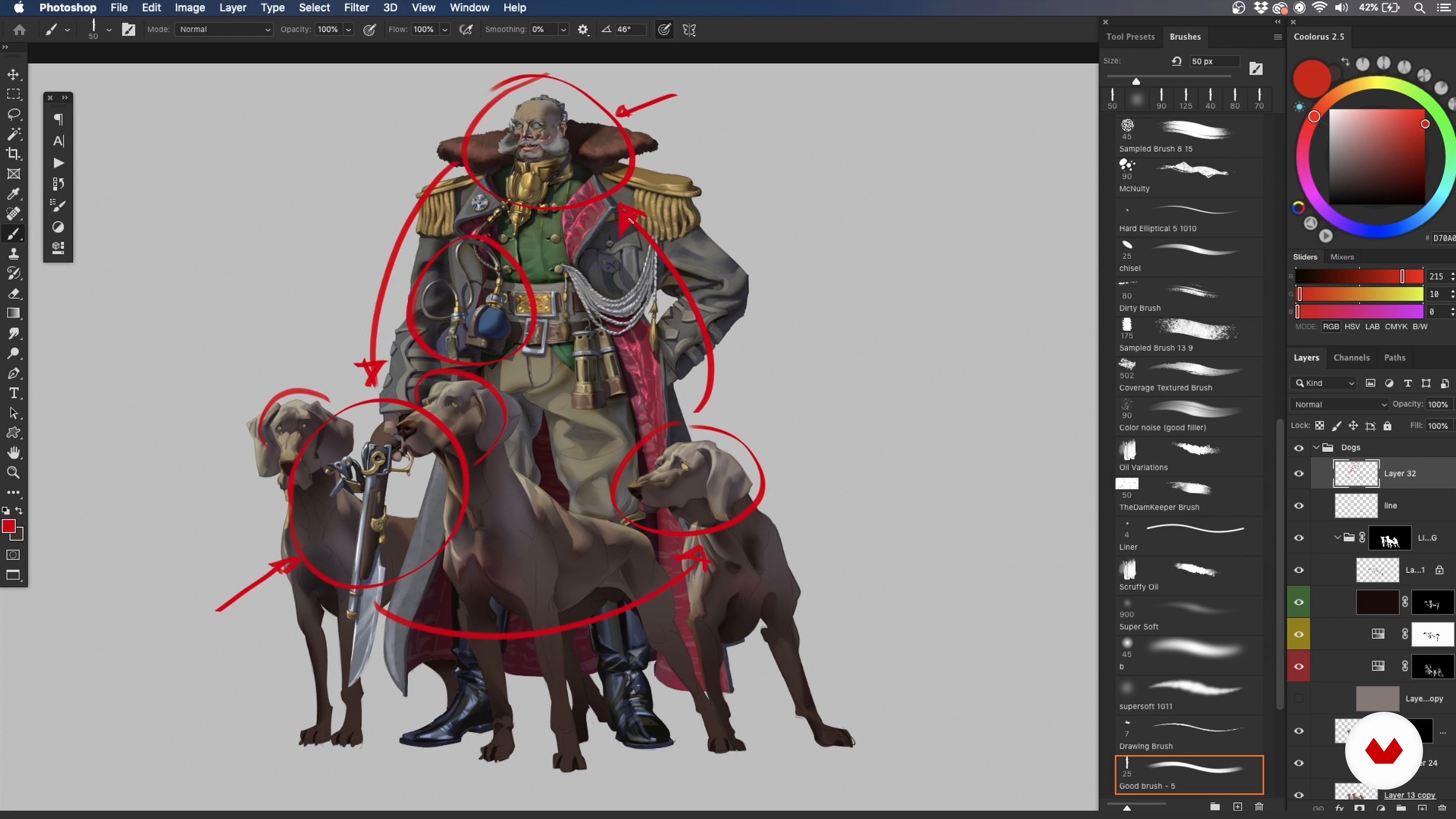This screenshot has width=1456, height=819.
Task: Select LAB color mode in Coolorus
Action: click(x=1372, y=327)
